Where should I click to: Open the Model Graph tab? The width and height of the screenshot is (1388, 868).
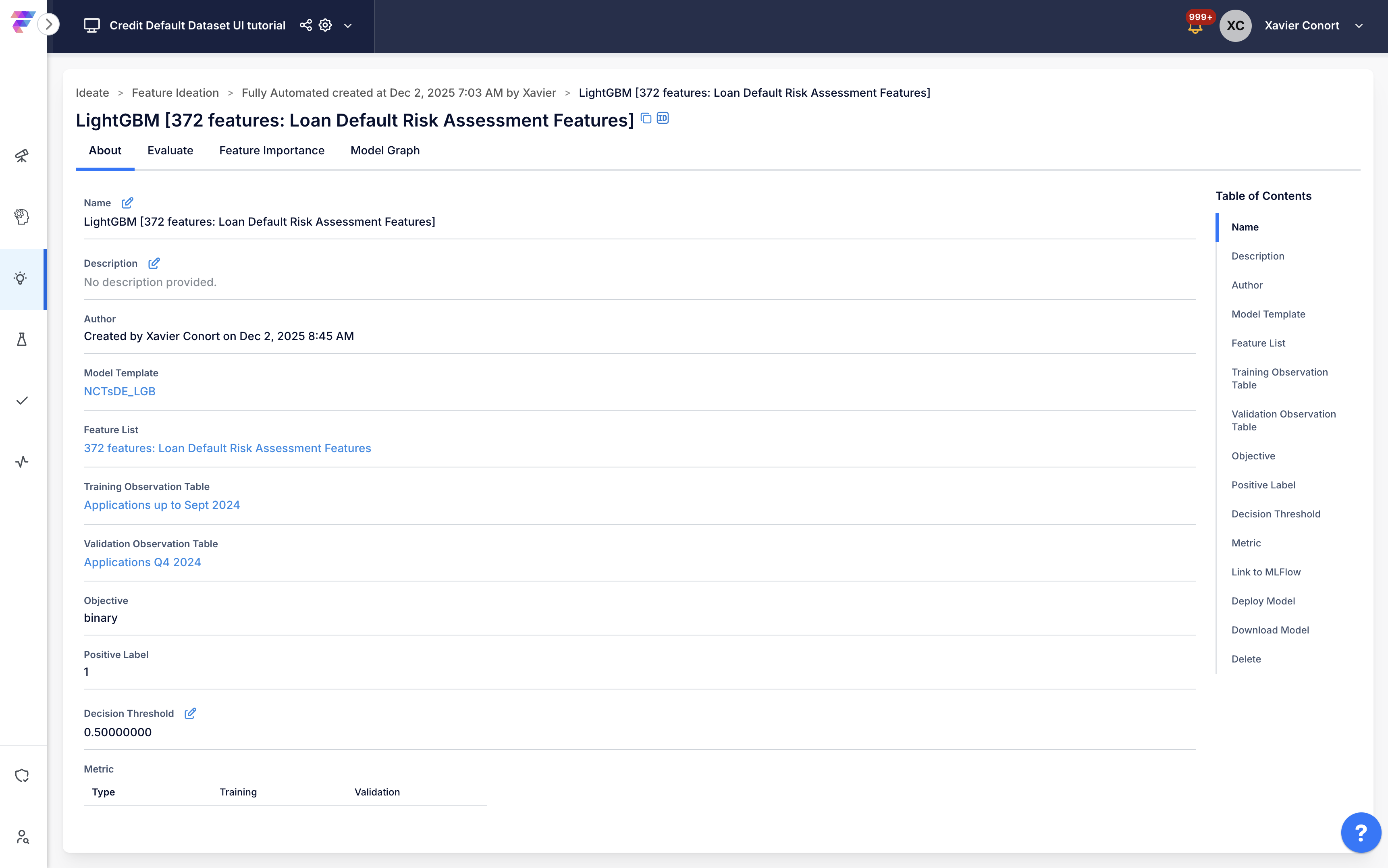[x=384, y=150]
